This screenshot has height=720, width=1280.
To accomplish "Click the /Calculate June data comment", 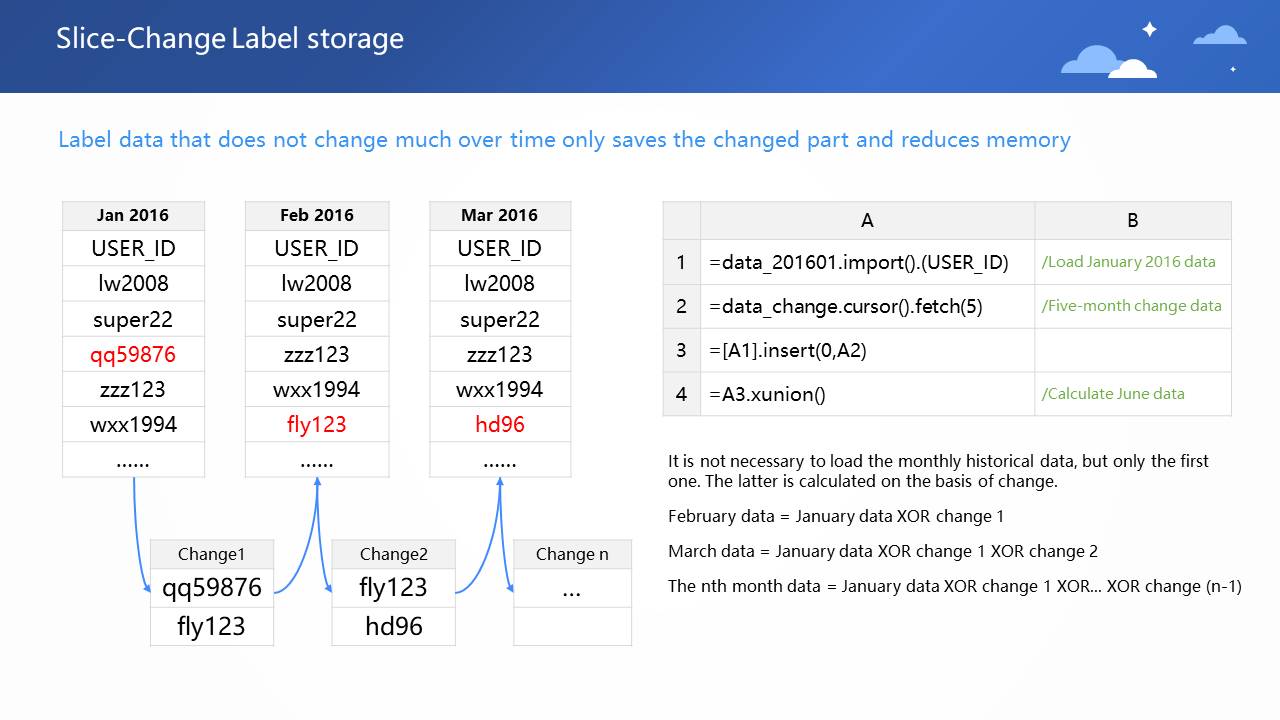I will 1113,394.
